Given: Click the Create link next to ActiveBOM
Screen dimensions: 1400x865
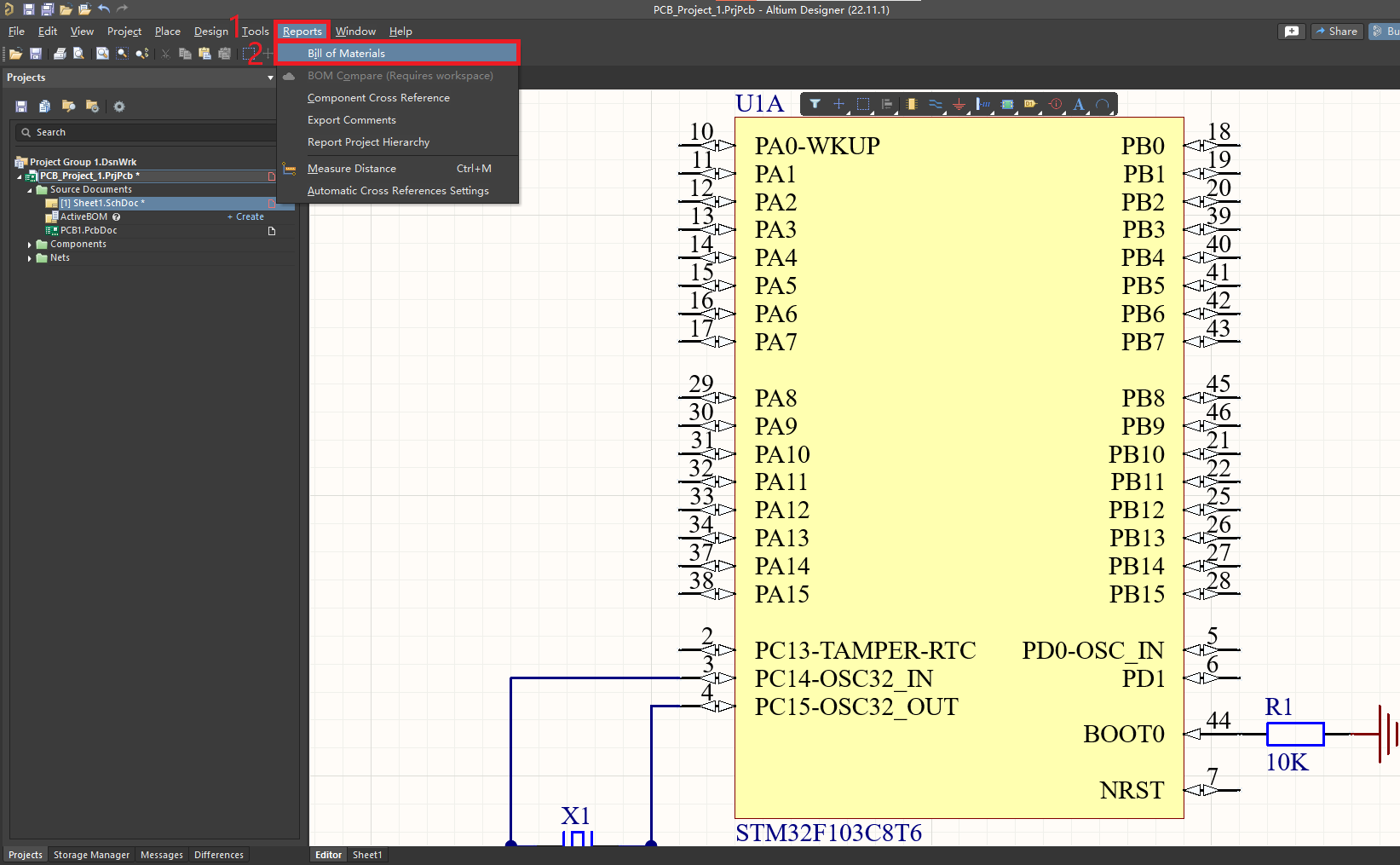Looking at the screenshot, I should coord(245,217).
